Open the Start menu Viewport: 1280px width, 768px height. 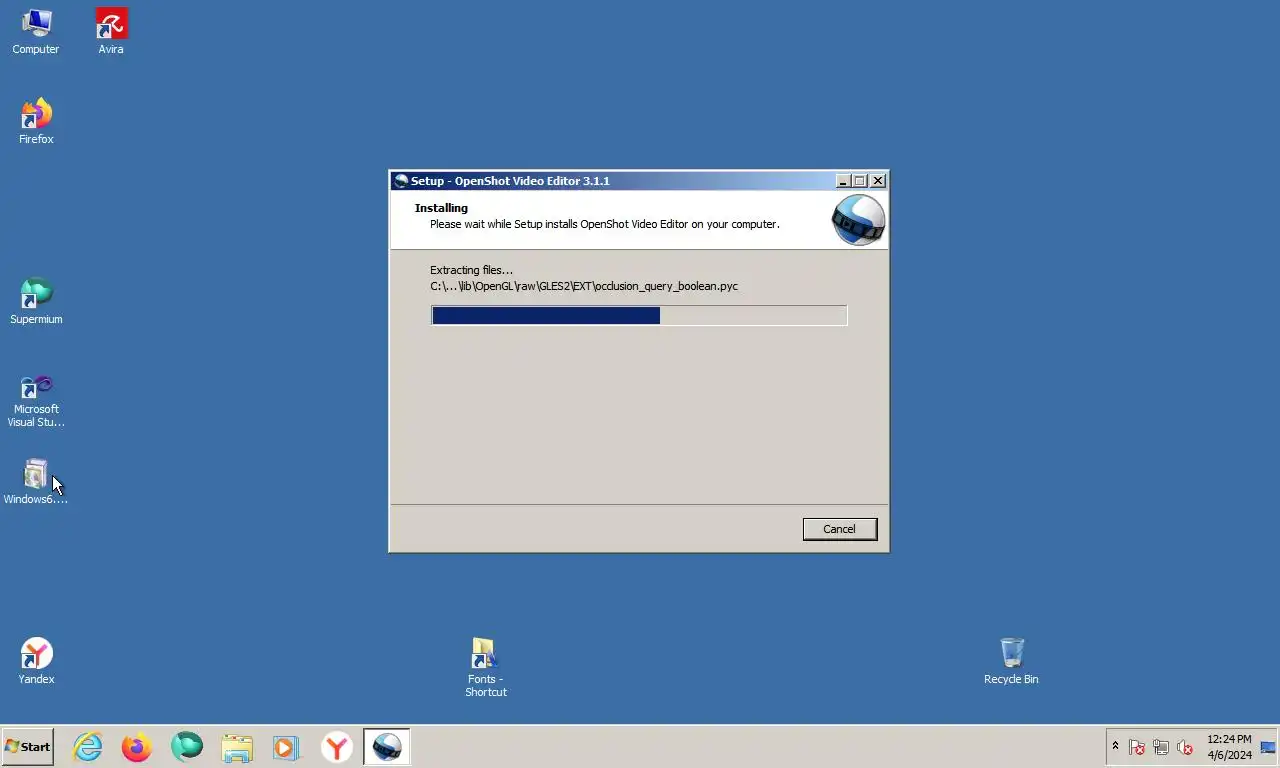28,747
